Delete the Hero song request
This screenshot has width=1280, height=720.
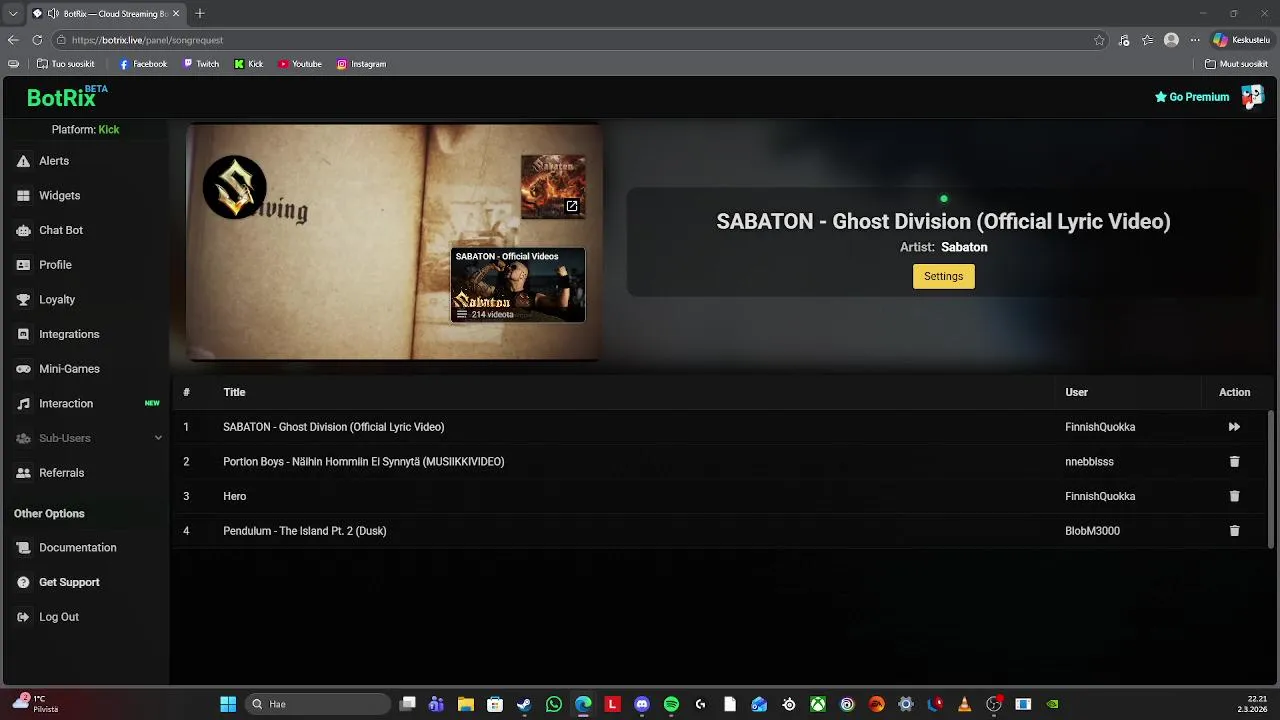coord(1234,496)
